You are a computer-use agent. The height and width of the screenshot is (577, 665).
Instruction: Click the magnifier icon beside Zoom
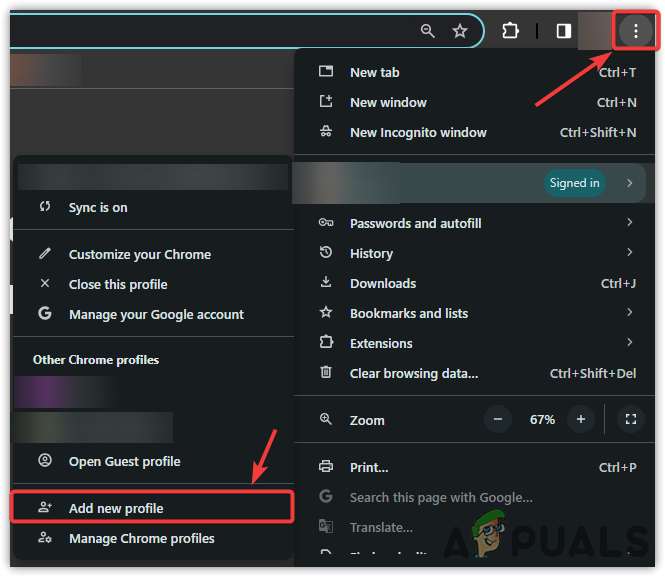[326, 419]
